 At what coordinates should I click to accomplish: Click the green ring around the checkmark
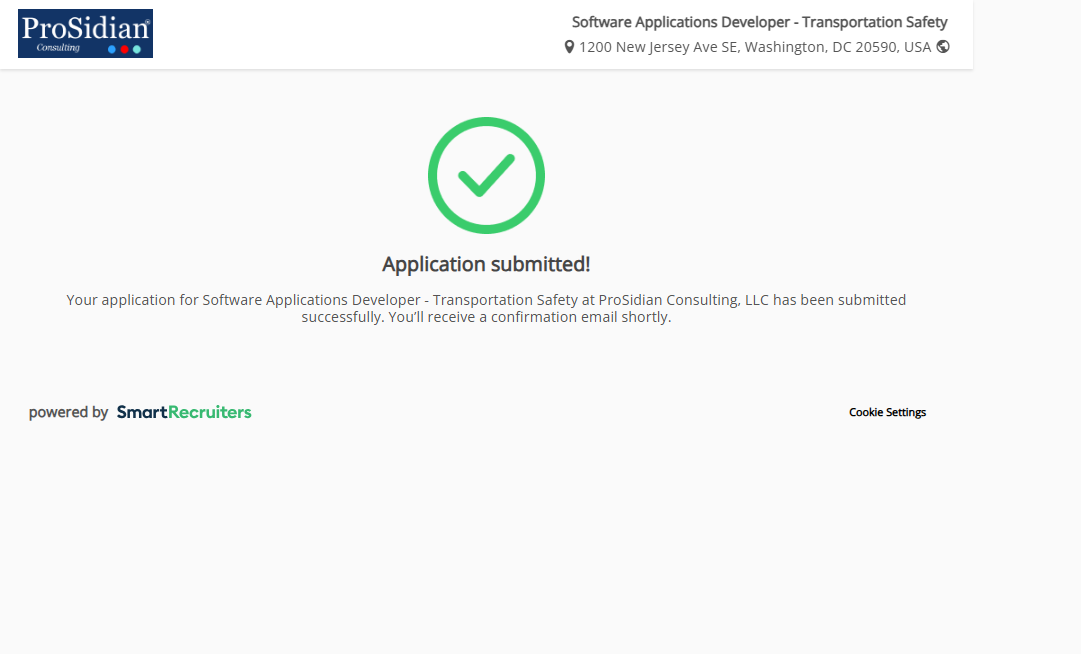(434, 175)
